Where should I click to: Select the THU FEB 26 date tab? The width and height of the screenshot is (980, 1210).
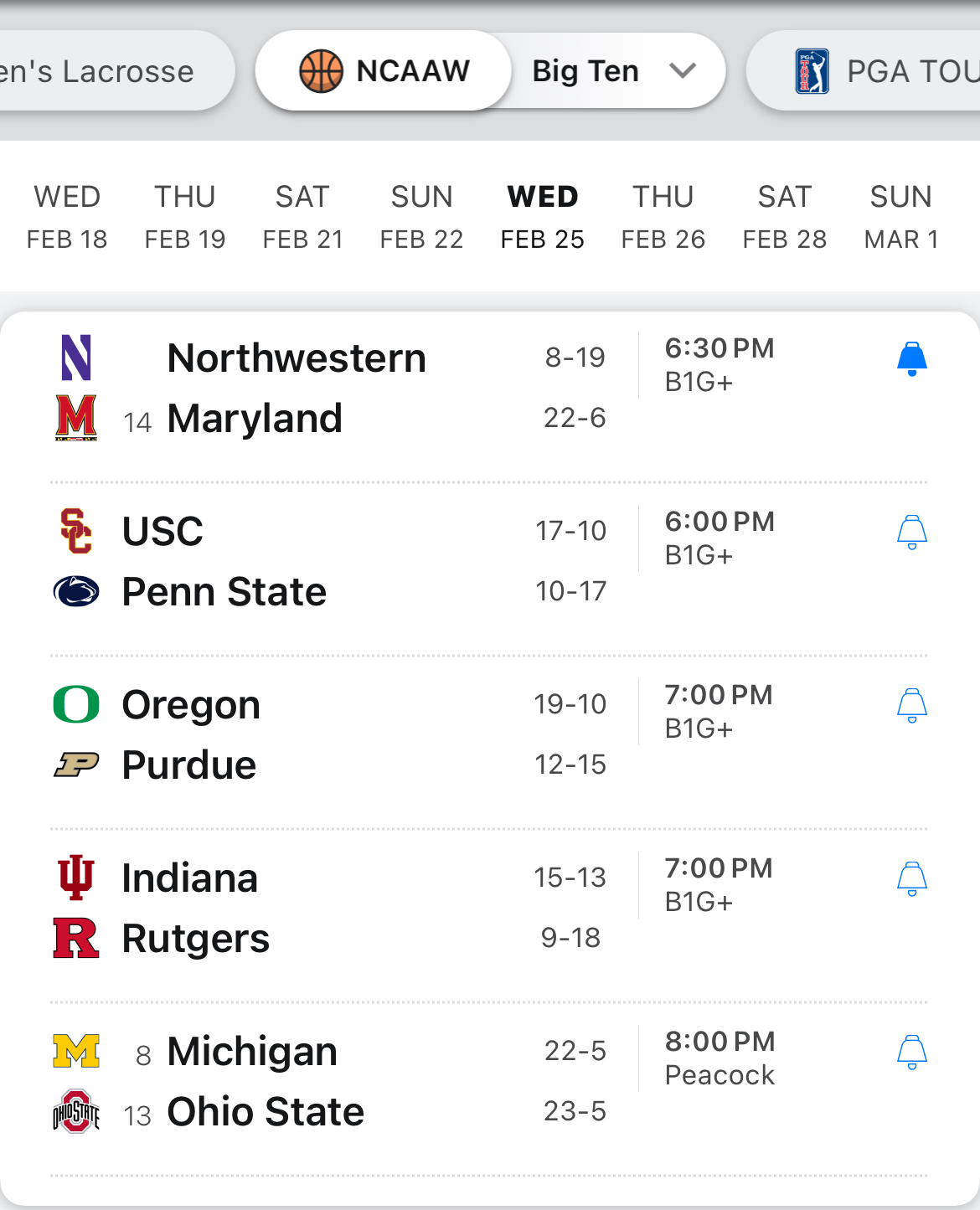click(663, 217)
